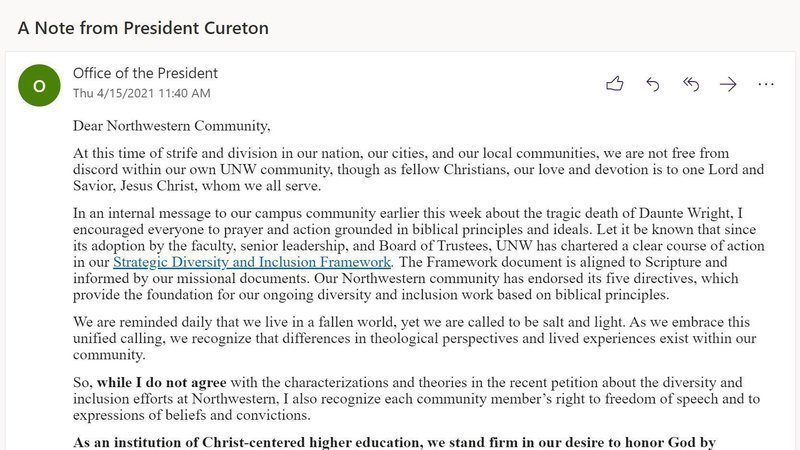Screen dimensions: 800x450
Task: Like this message with the thumbs-up icon
Action: tap(615, 84)
